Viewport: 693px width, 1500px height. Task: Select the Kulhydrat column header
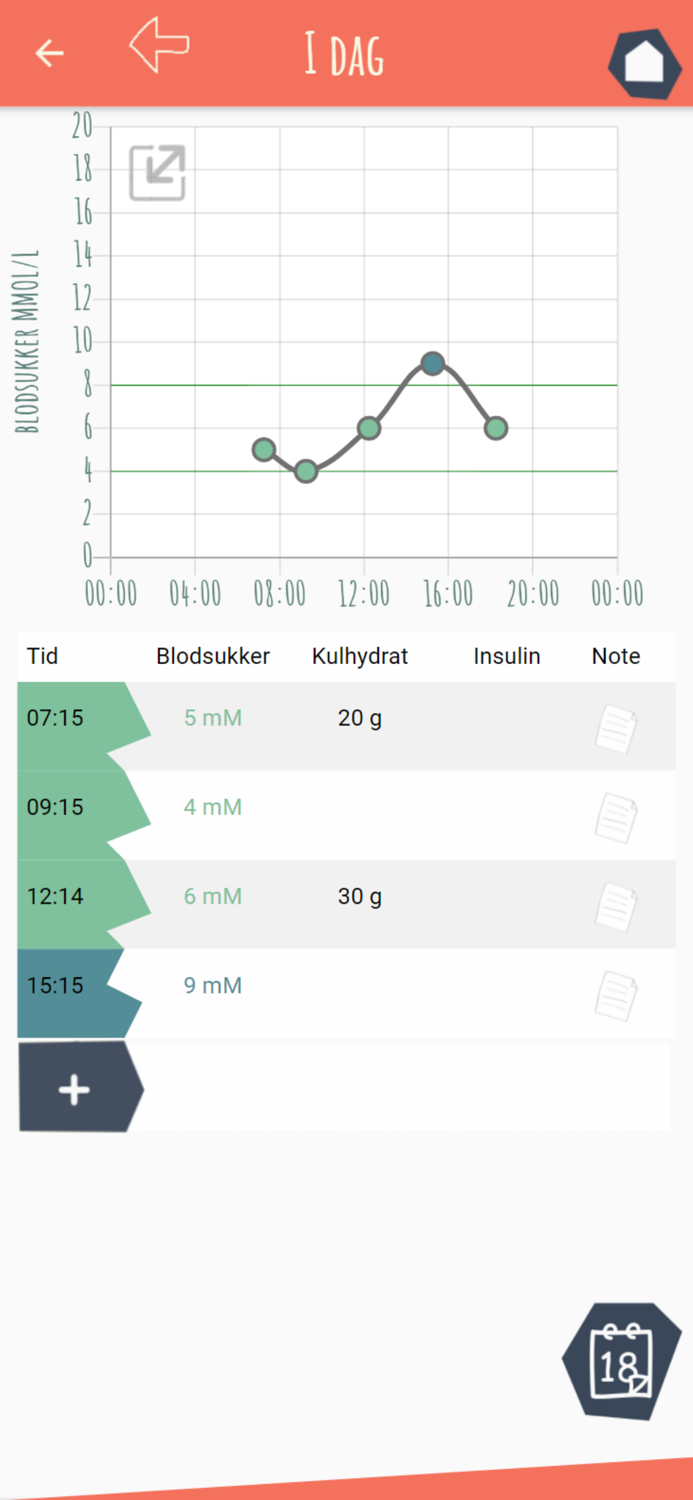pos(360,656)
